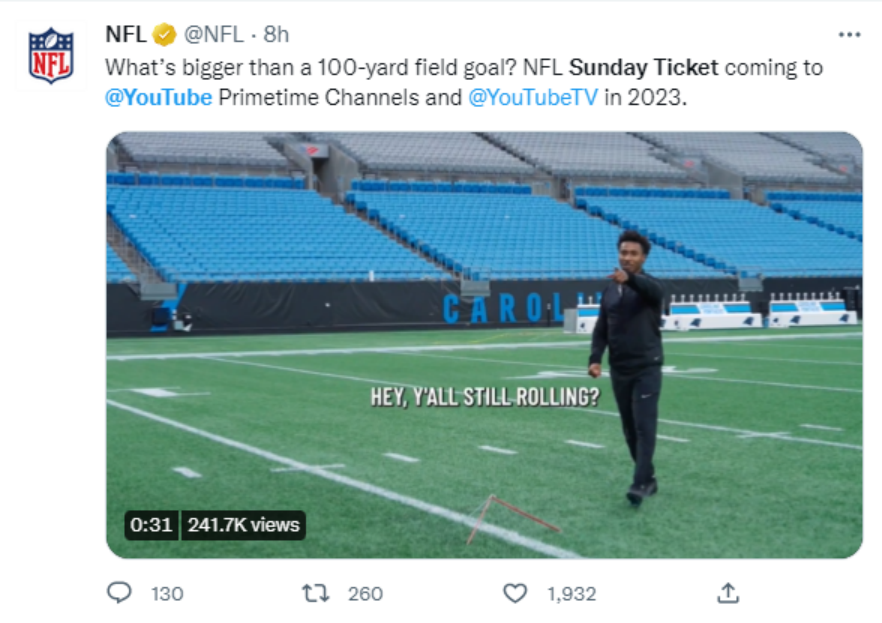Click the share upload icon

(728, 593)
